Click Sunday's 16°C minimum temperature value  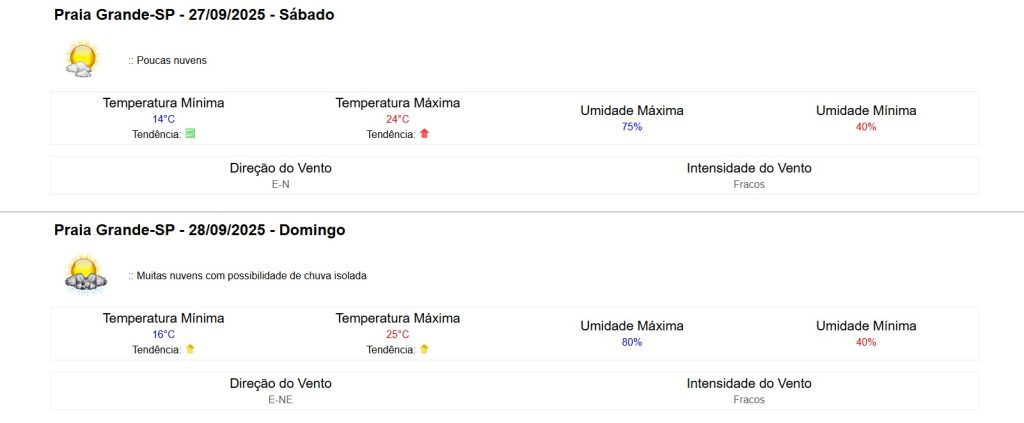pos(163,334)
